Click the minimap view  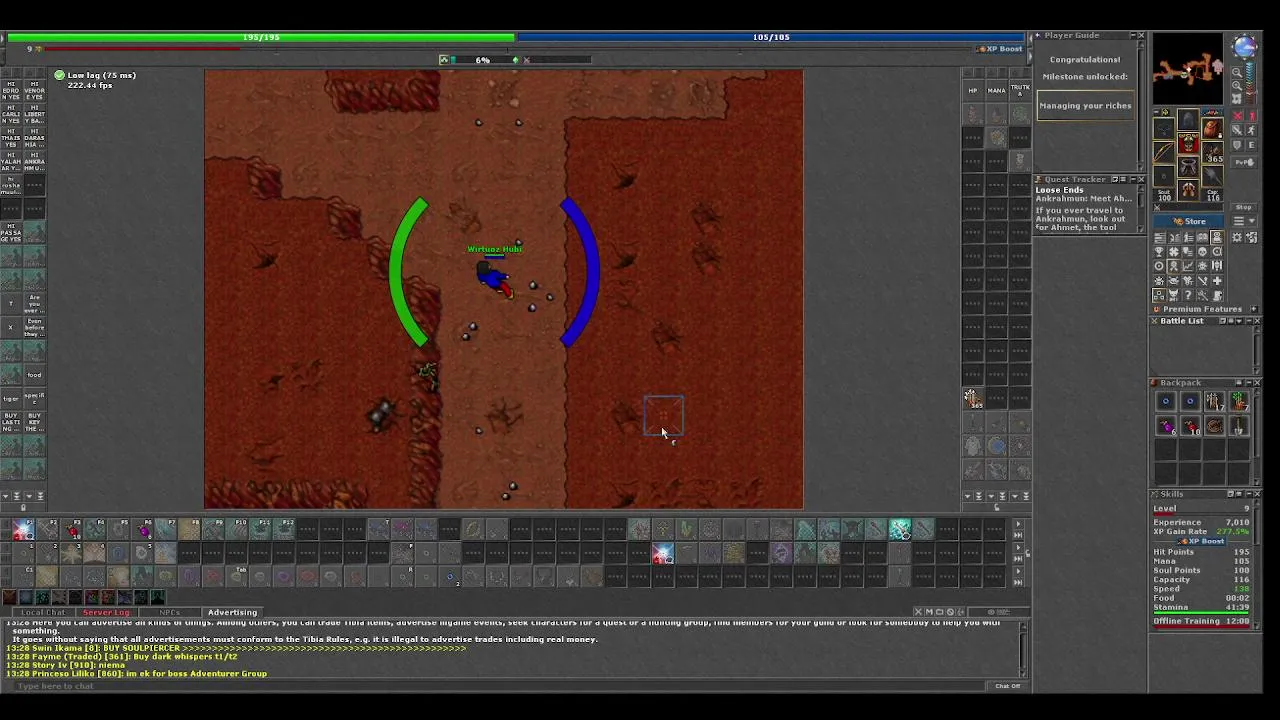1189,70
